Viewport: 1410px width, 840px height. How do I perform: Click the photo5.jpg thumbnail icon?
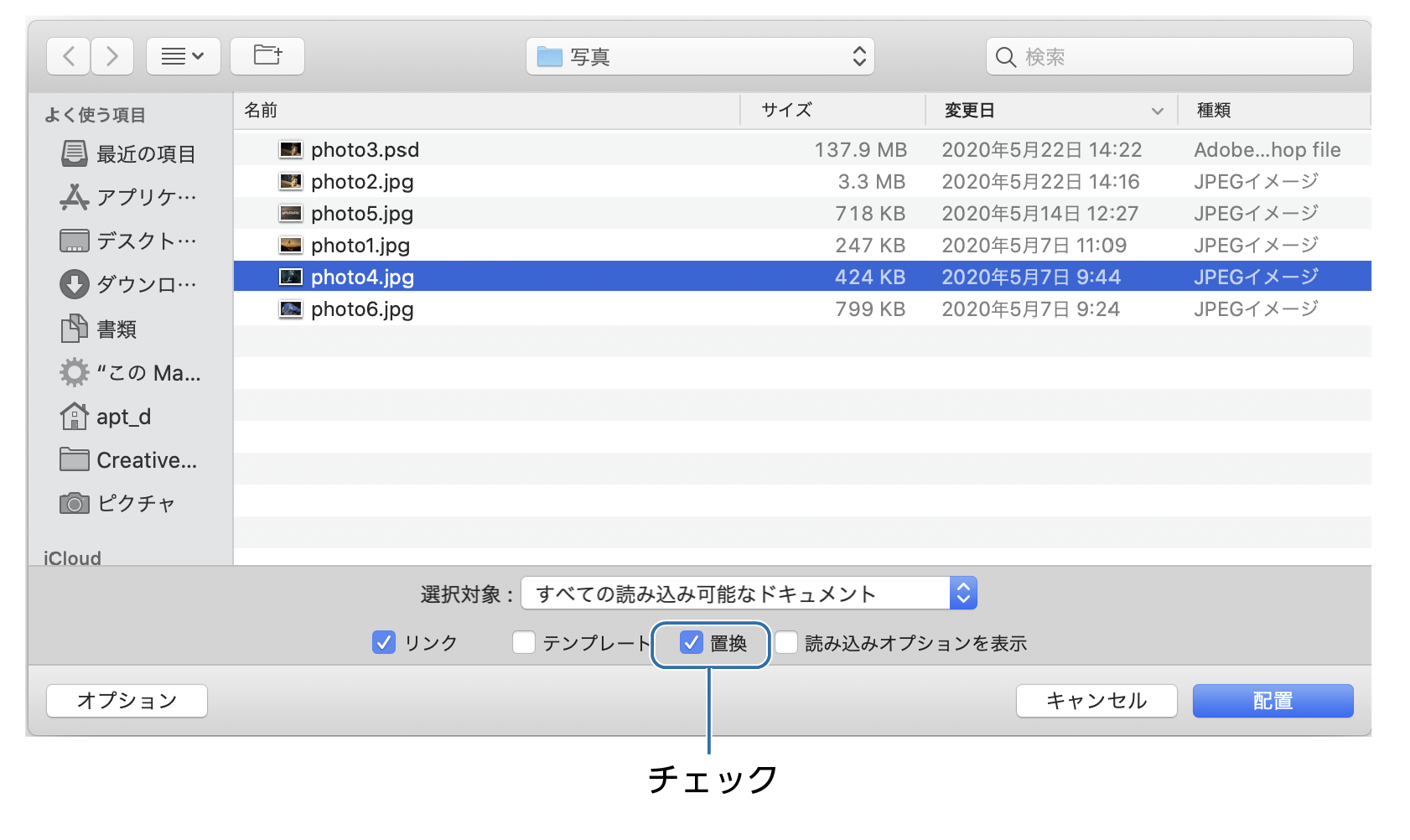[x=291, y=213]
